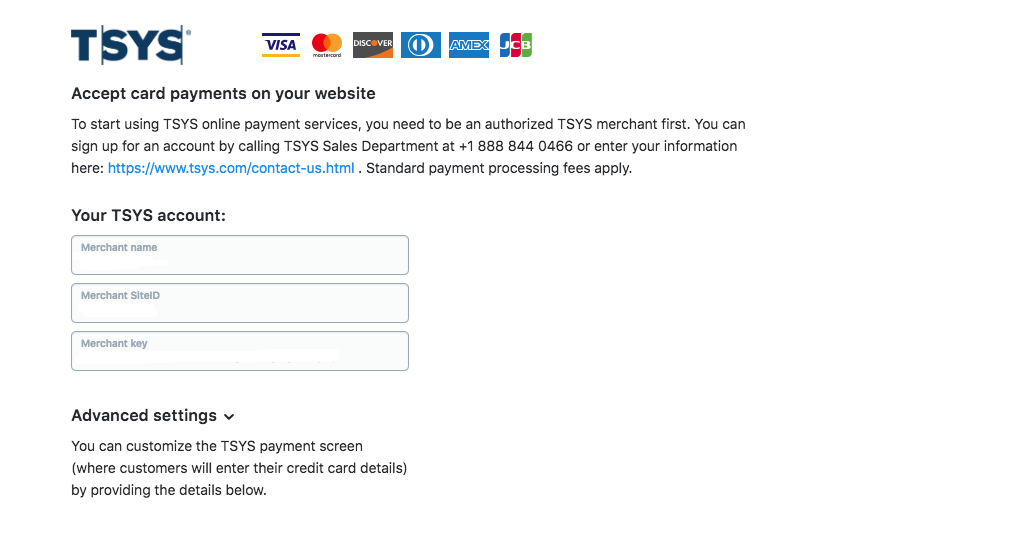Viewport: 1024px width, 538px height.
Task: Click the sales phone number +1 888 844 0466
Action: [516, 146]
